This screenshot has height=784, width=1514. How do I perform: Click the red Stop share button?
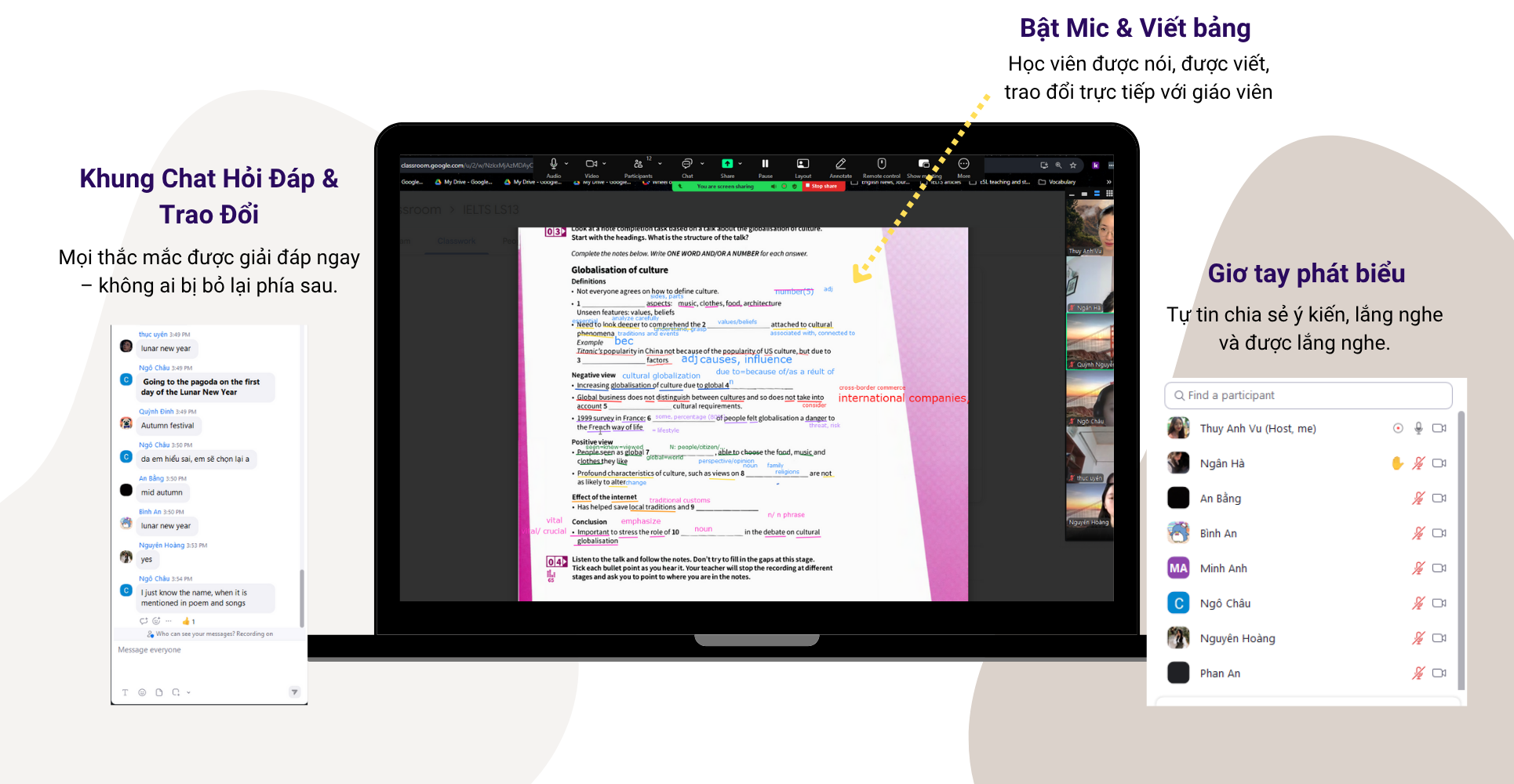point(823,187)
